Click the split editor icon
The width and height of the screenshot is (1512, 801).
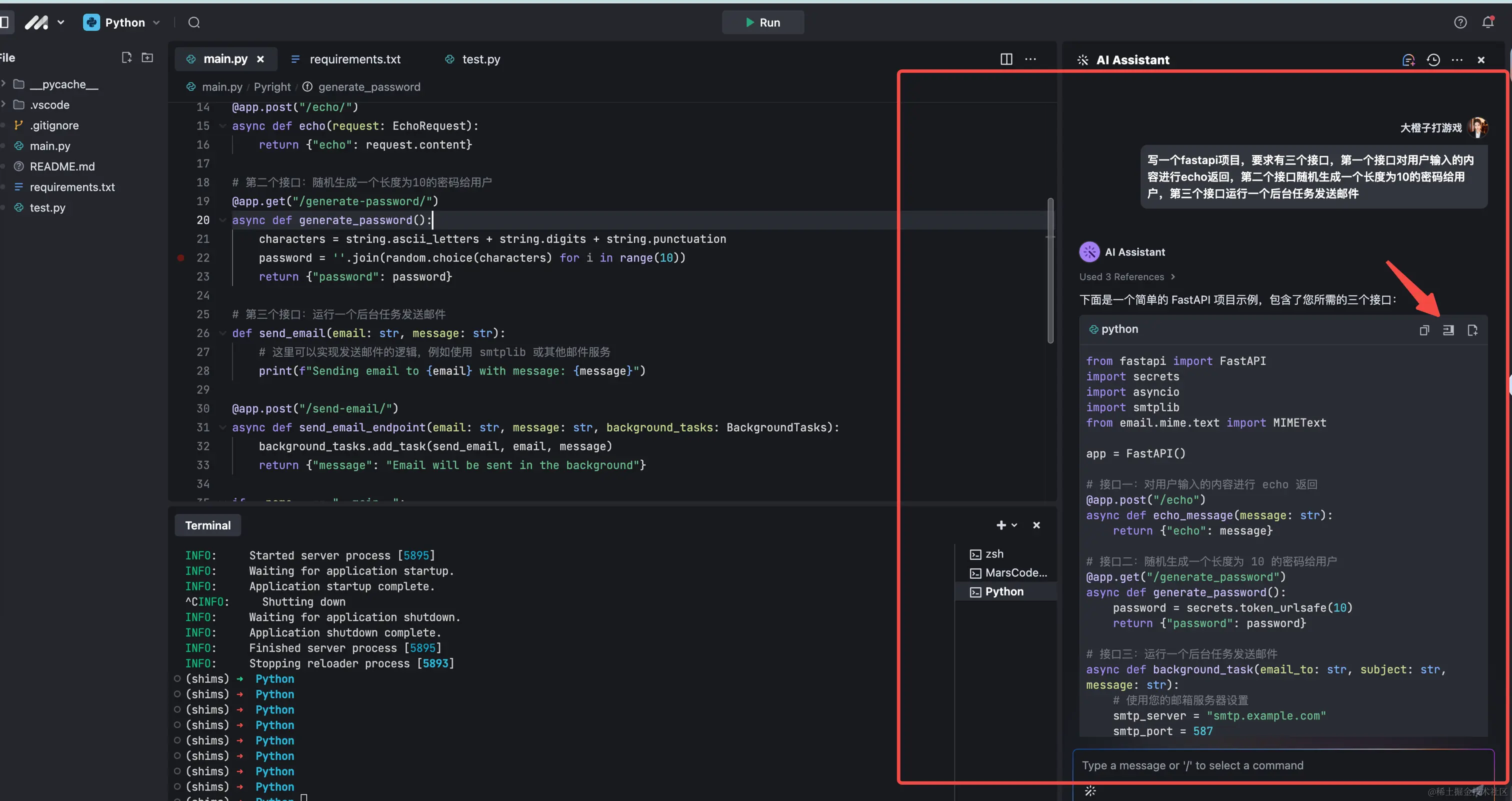[x=1006, y=59]
